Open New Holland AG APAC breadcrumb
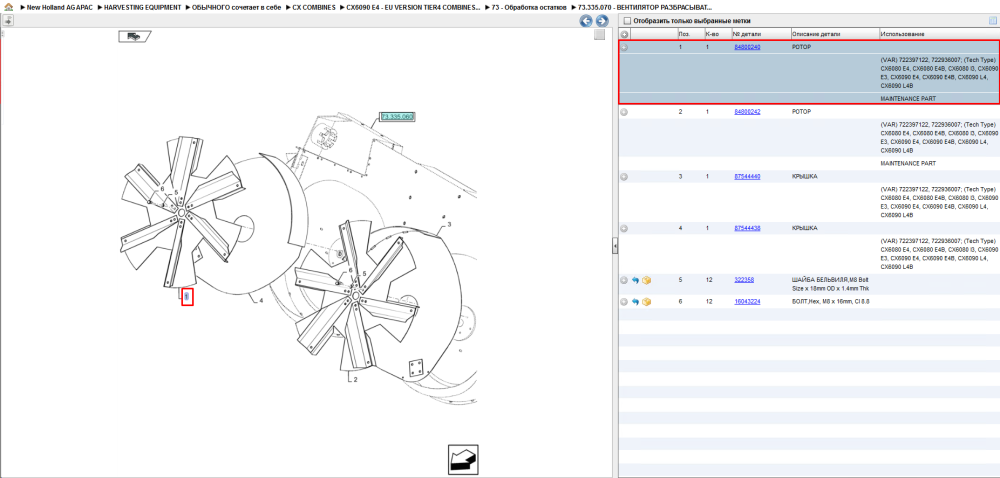This screenshot has height=478, width=1000. [58, 7]
